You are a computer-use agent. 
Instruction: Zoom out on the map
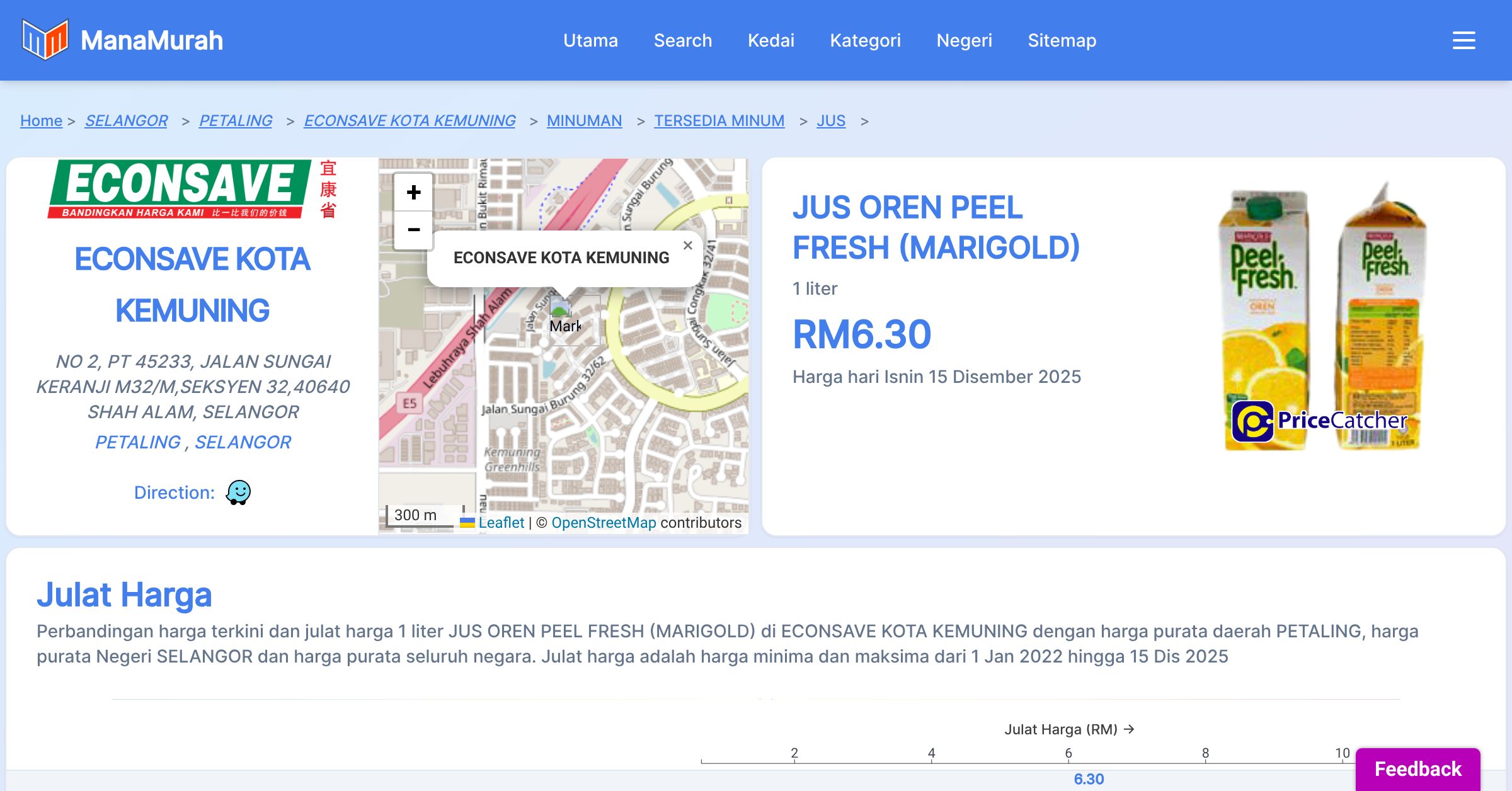413,230
